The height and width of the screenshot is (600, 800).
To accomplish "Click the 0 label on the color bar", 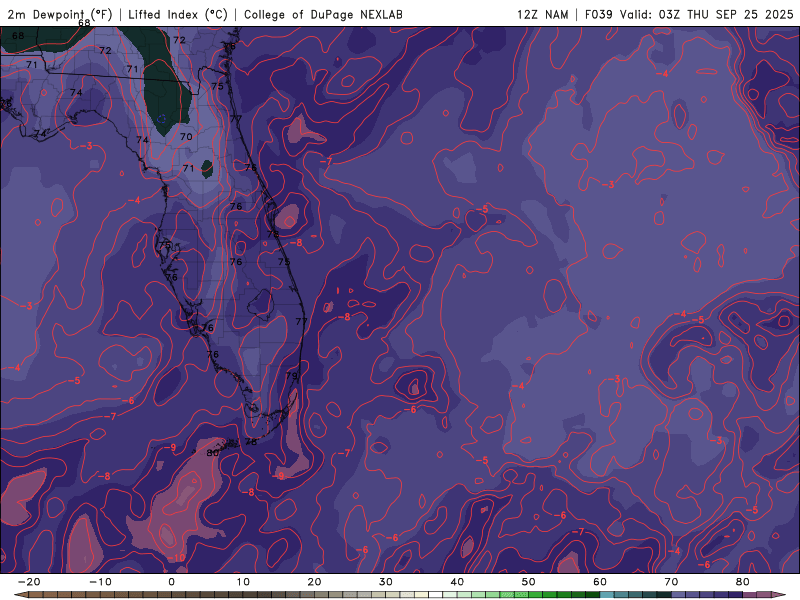I will point(171,582).
